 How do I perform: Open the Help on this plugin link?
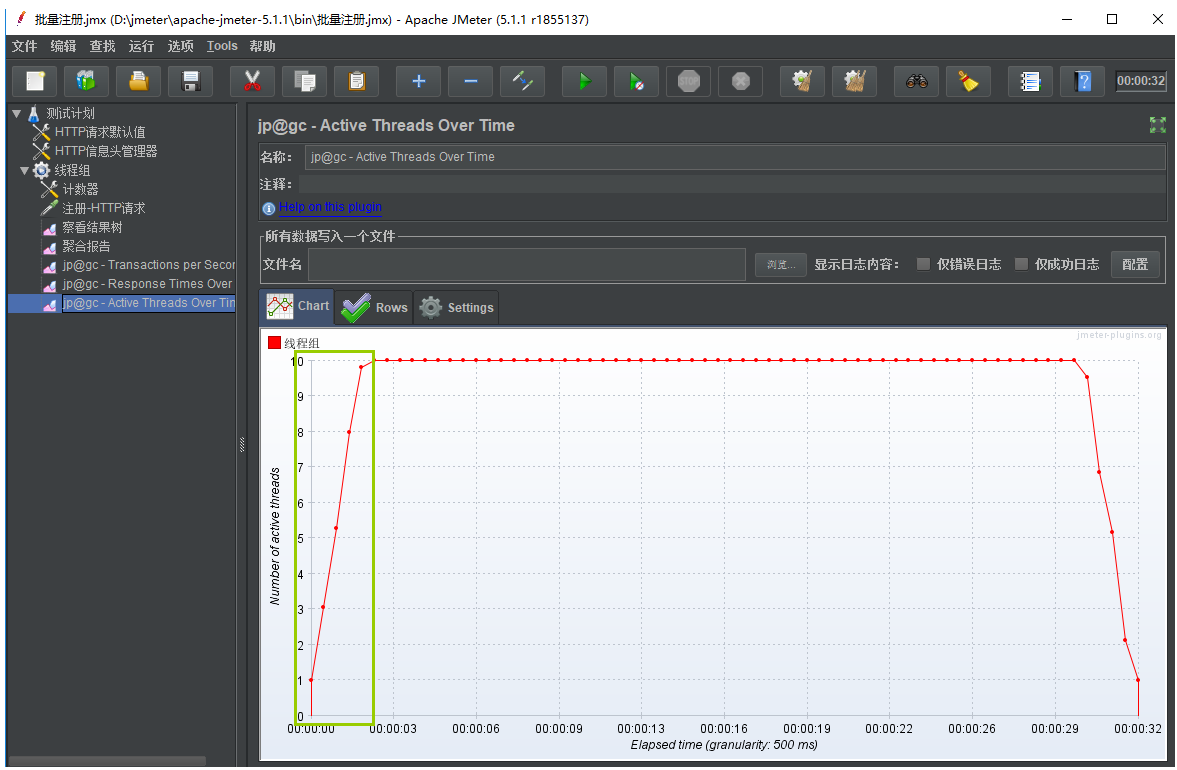tap(330, 207)
